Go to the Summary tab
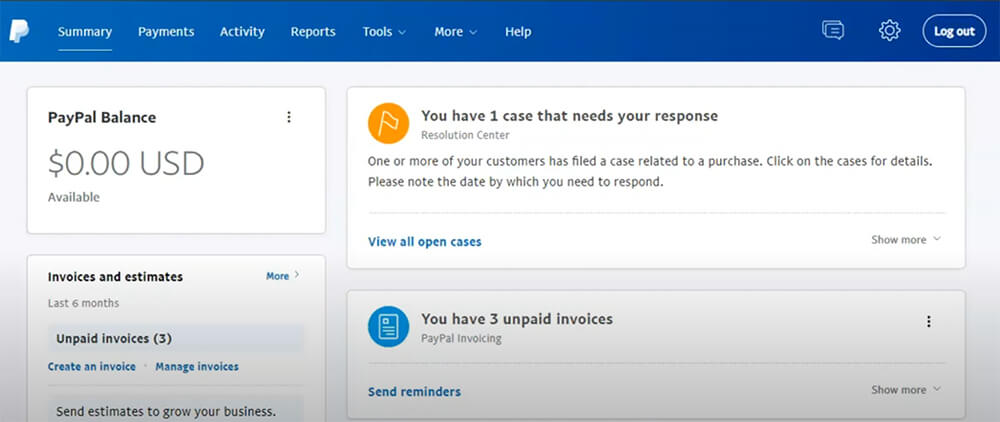 point(85,32)
